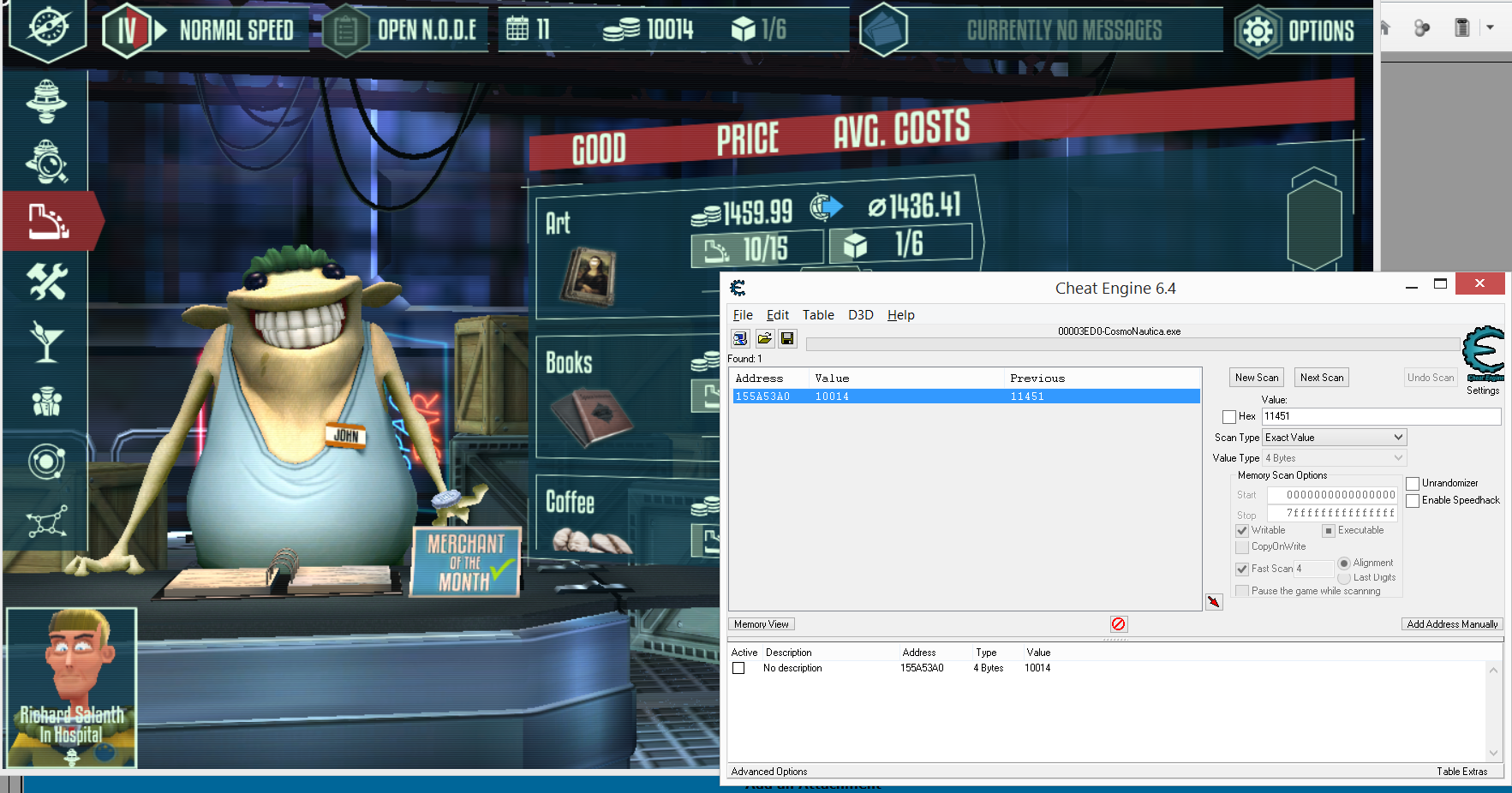The height and width of the screenshot is (793, 1512).
Task: Check the Enable Speedhack box
Action: [1413, 501]
